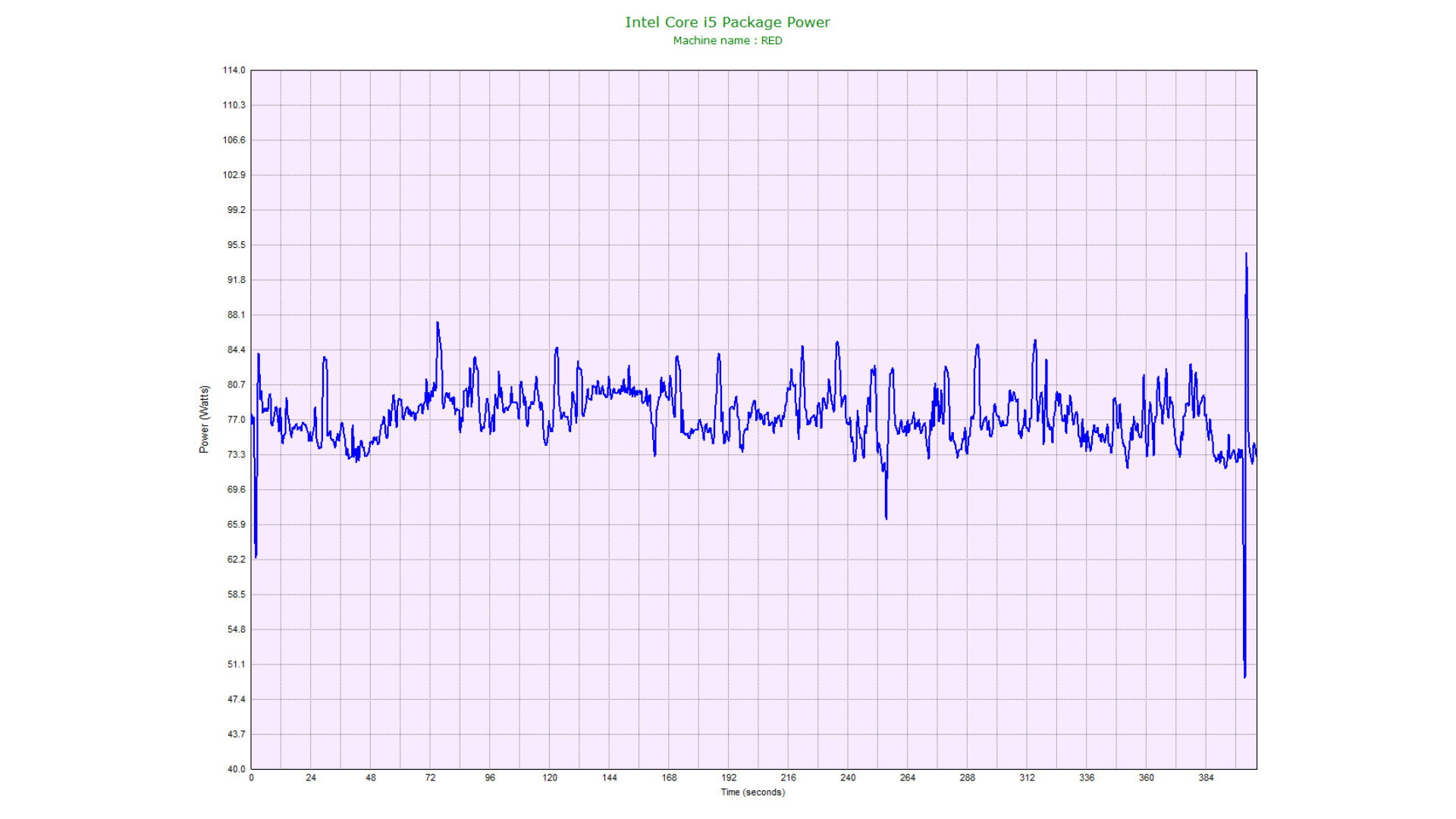Click the 73.3 value on the power axis
The width and height of the screenshot is (1456, 819).
[x=237, y=454]
